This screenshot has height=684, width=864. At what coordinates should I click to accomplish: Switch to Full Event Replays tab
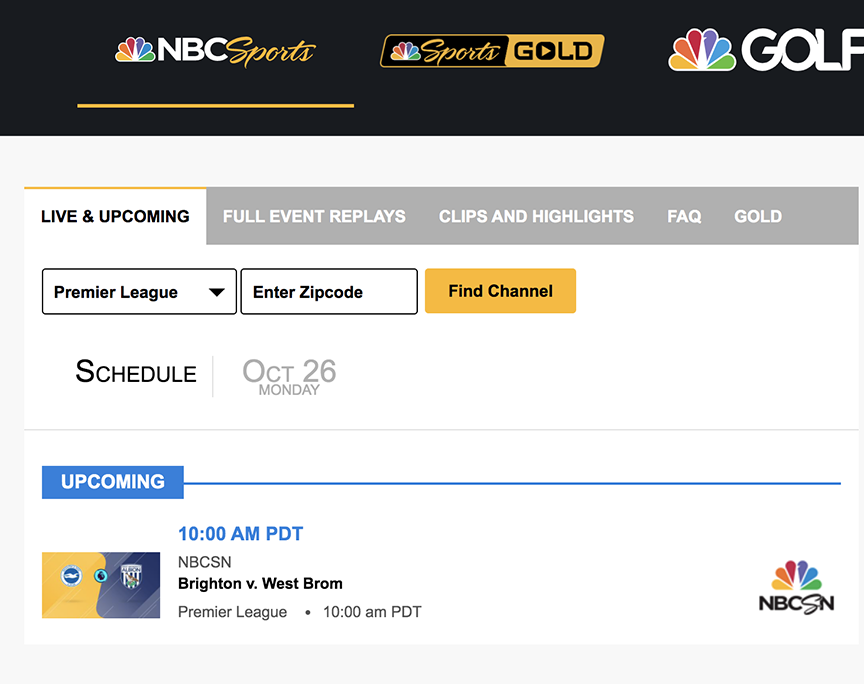tap(314, 216)
